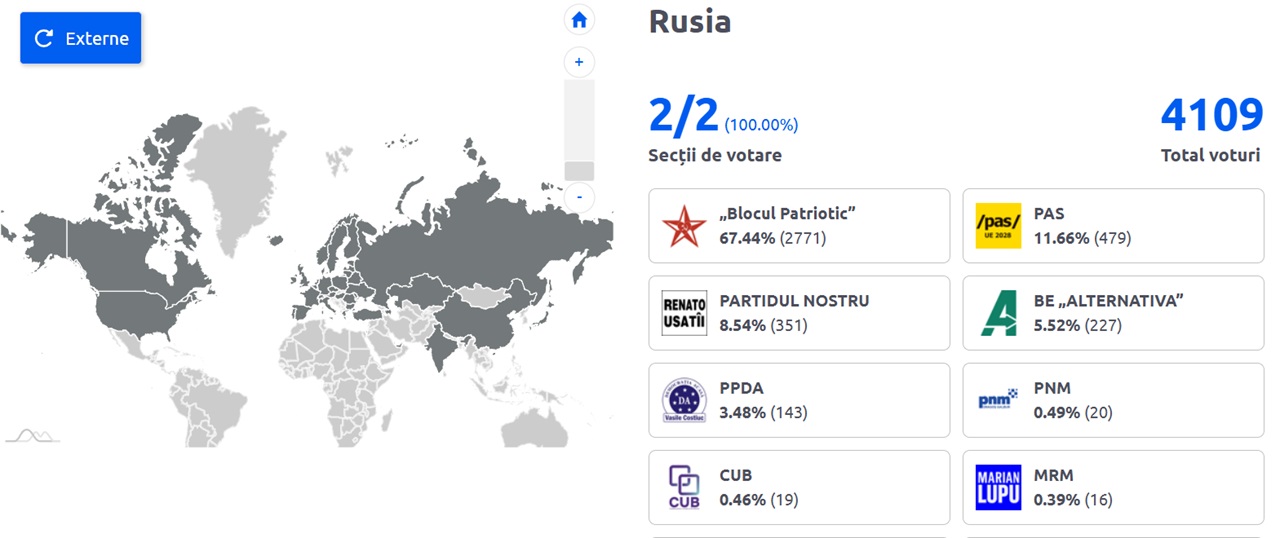Click the yellow PAS party logo
1280x538 pixels.
[998, 225]
